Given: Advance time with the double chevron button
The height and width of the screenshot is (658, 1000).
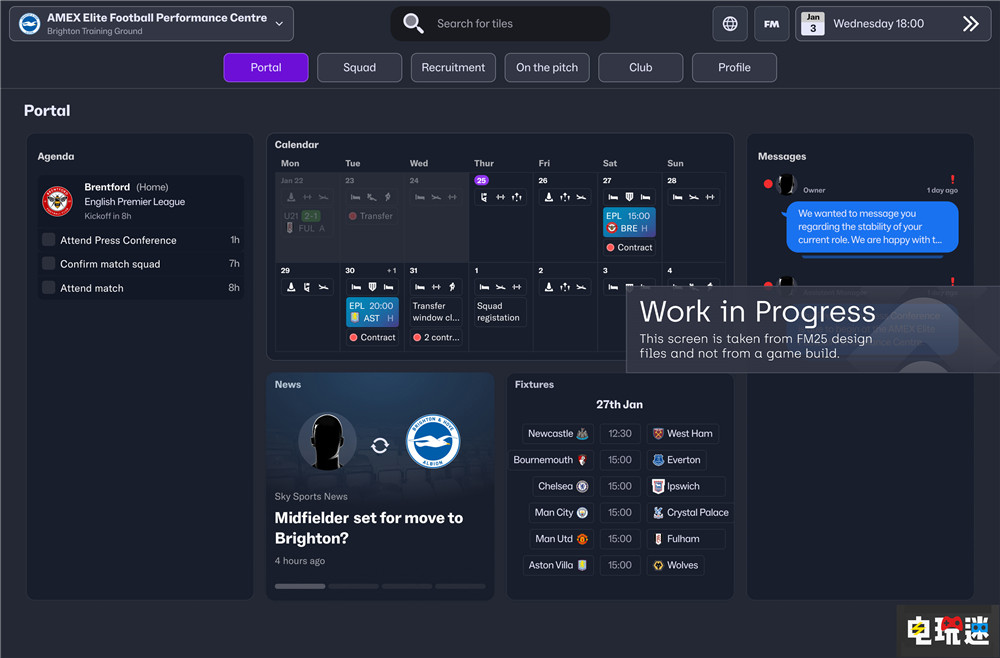Looking at the screenshot, I should [x=970, y=24].
